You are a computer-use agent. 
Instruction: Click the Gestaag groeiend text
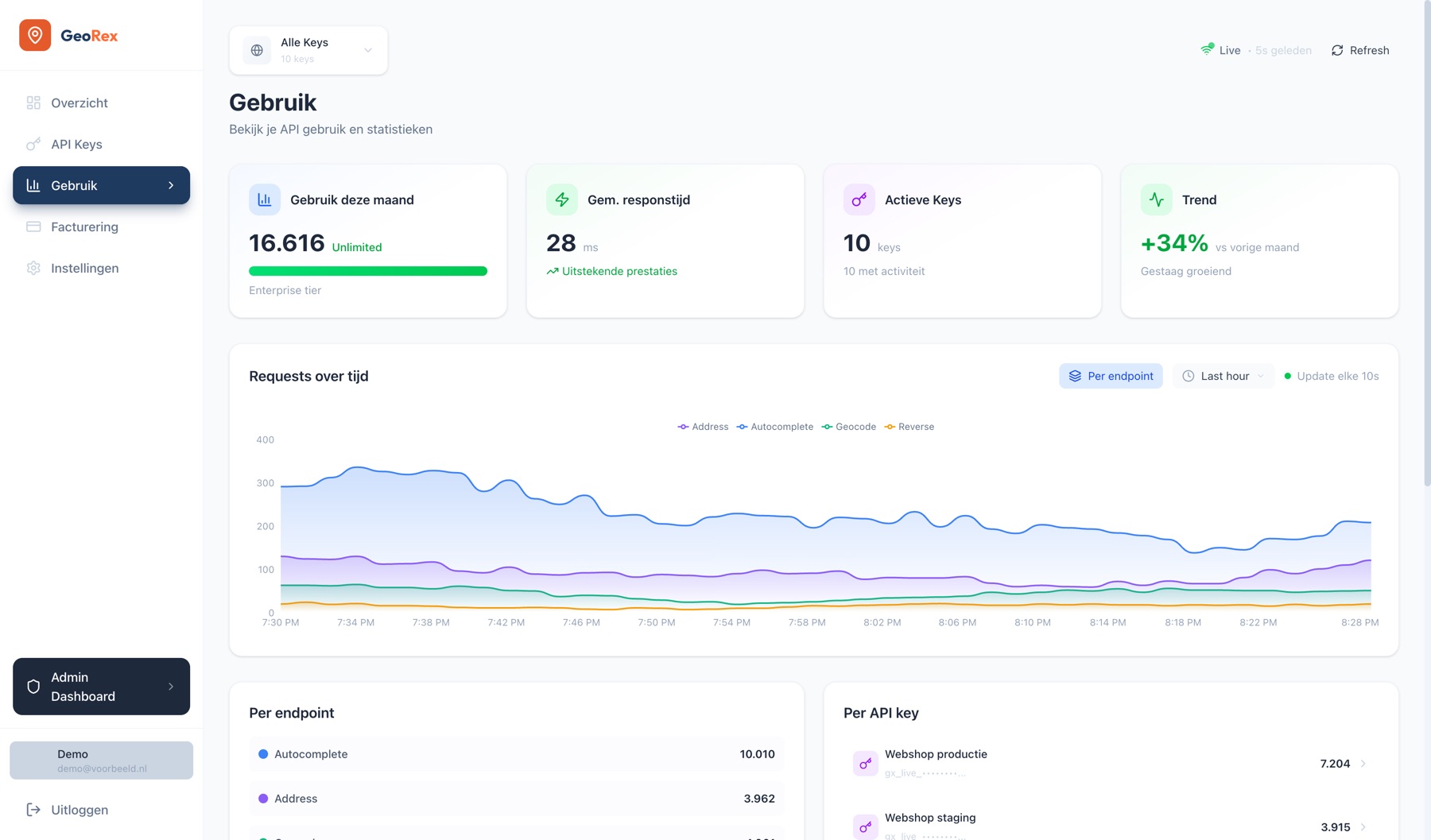click(1186, 271)
